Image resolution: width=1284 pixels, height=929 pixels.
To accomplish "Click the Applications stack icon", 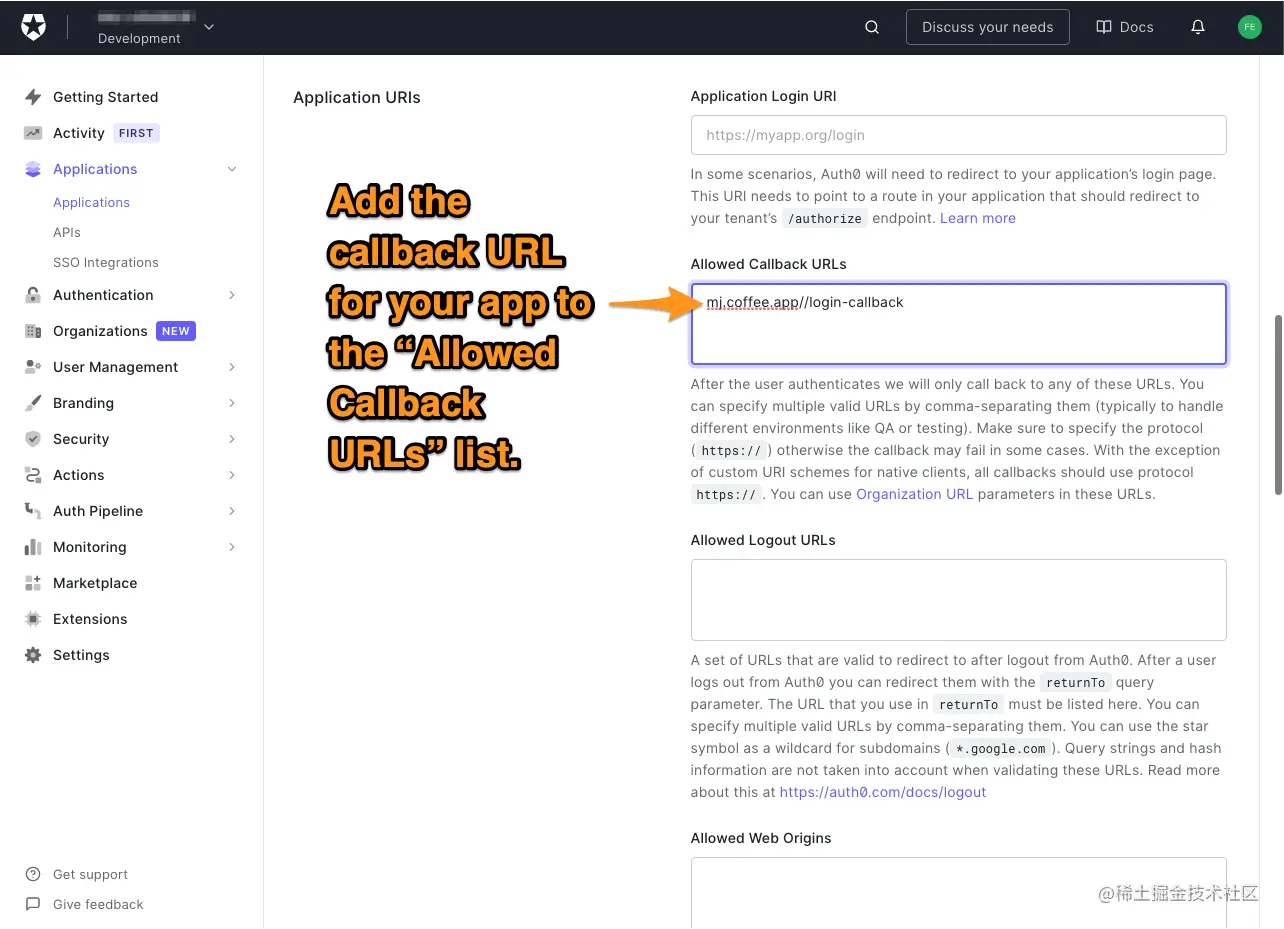I will coord(33,169).
